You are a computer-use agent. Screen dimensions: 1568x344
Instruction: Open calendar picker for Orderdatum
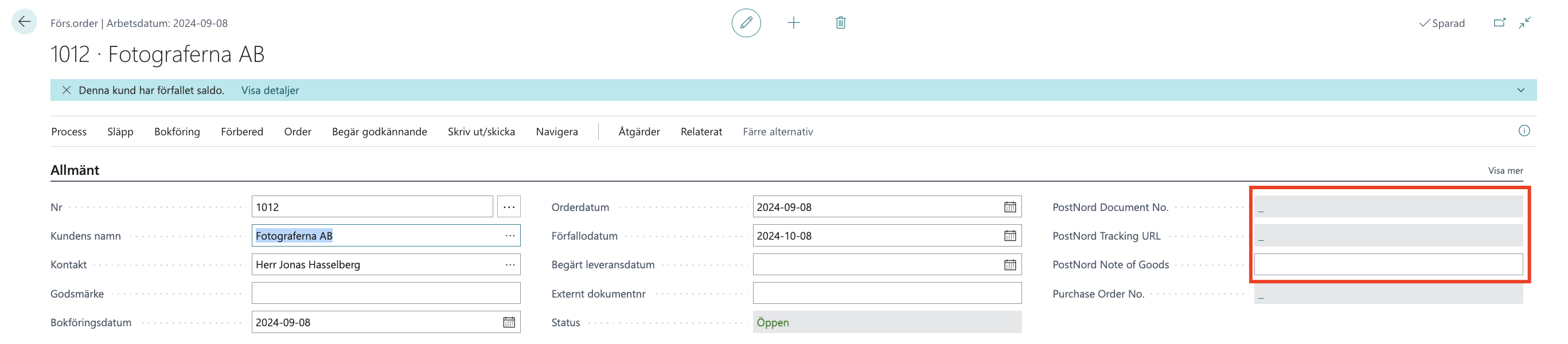(1010, 207)
